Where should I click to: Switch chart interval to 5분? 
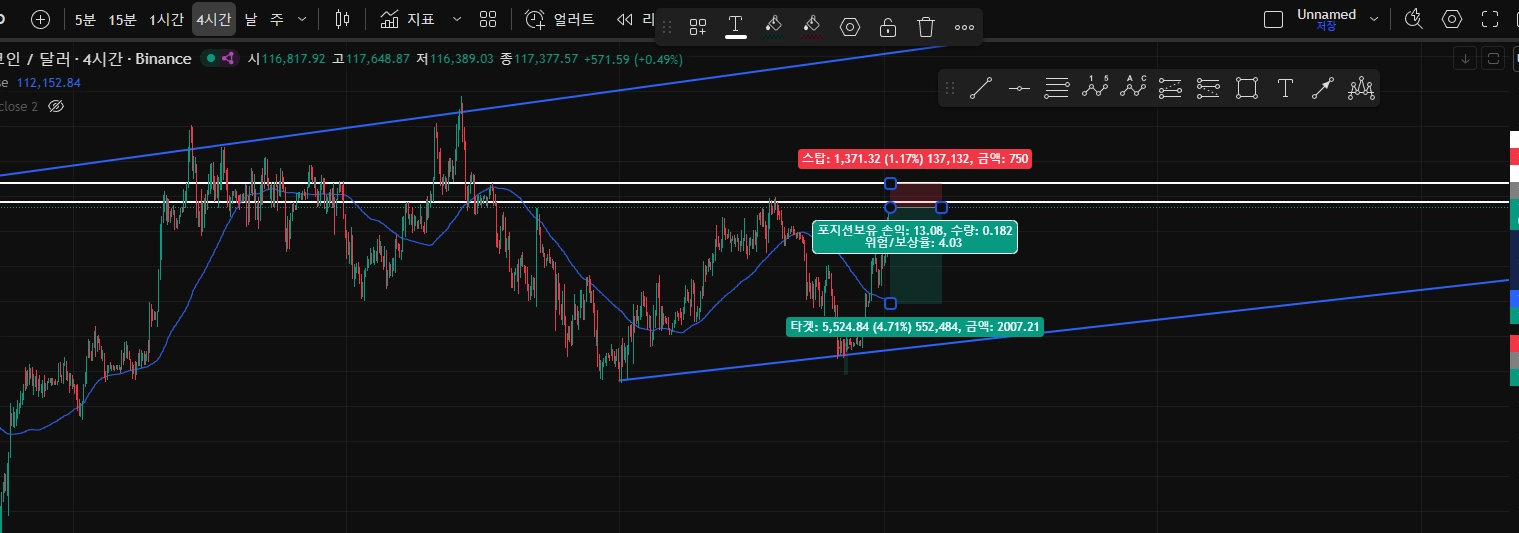(85, 19)
